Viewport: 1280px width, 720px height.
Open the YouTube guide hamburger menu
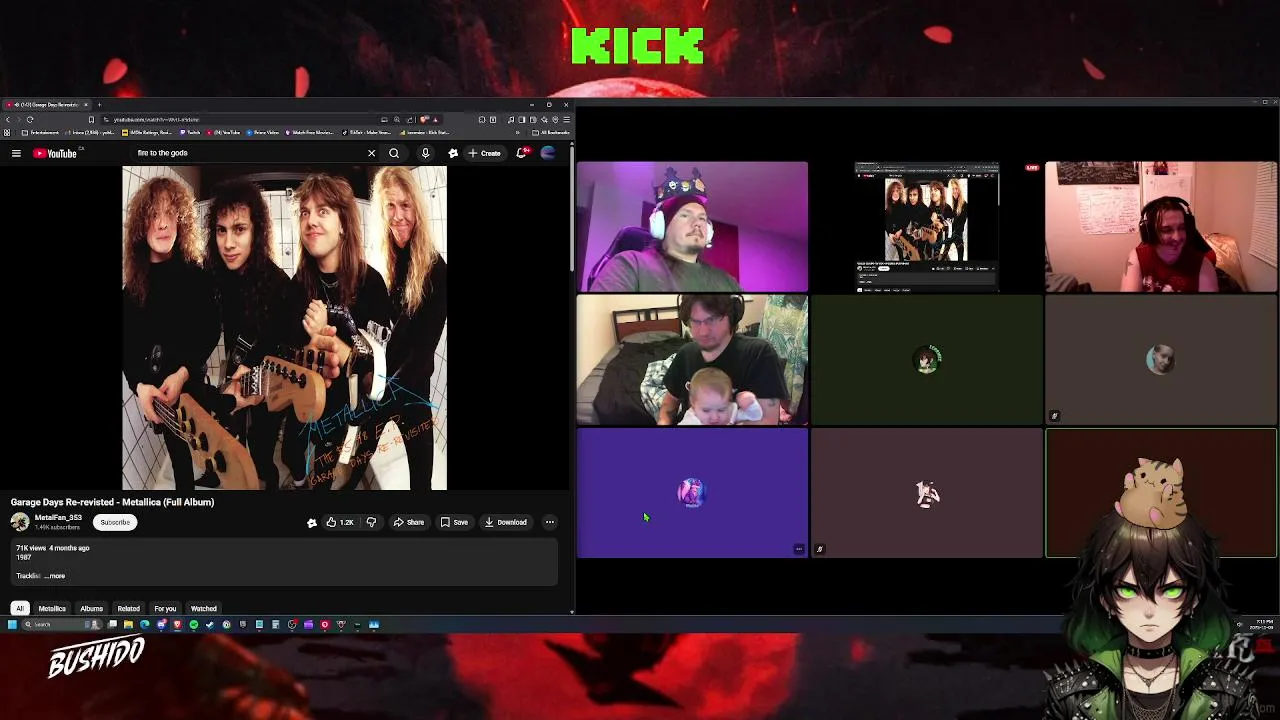coord(16,153)
